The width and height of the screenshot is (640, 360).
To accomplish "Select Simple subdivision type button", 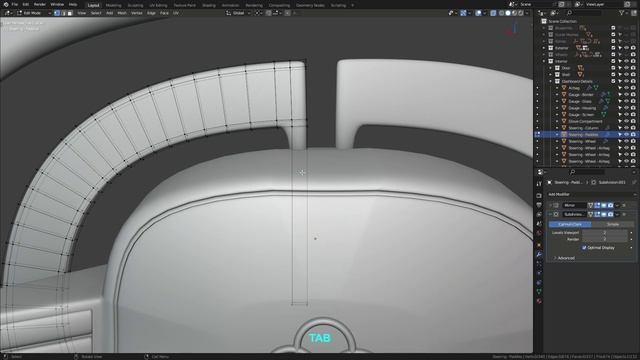I will (x=613, y=224).
